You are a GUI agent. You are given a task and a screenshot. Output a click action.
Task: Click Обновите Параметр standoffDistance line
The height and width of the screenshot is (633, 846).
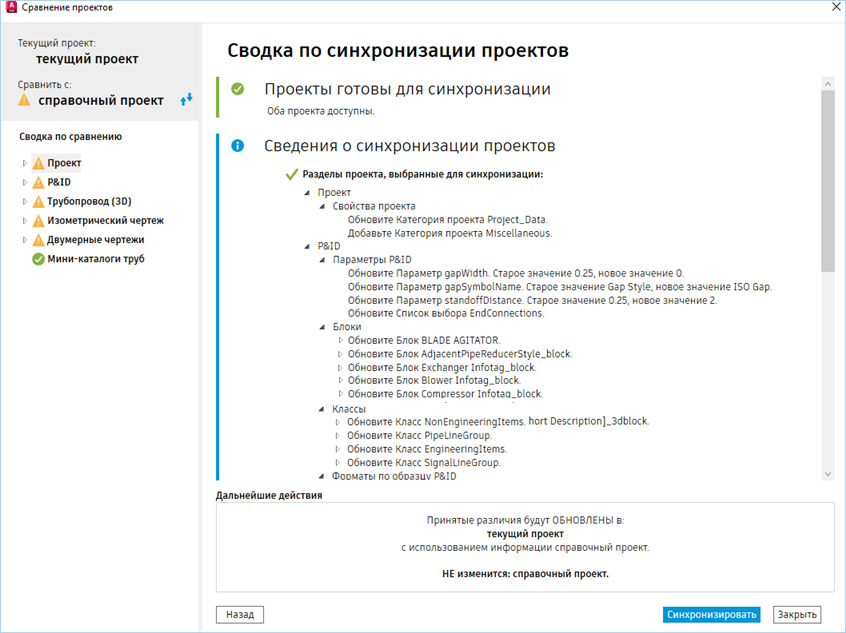click(x=533, y=300)
